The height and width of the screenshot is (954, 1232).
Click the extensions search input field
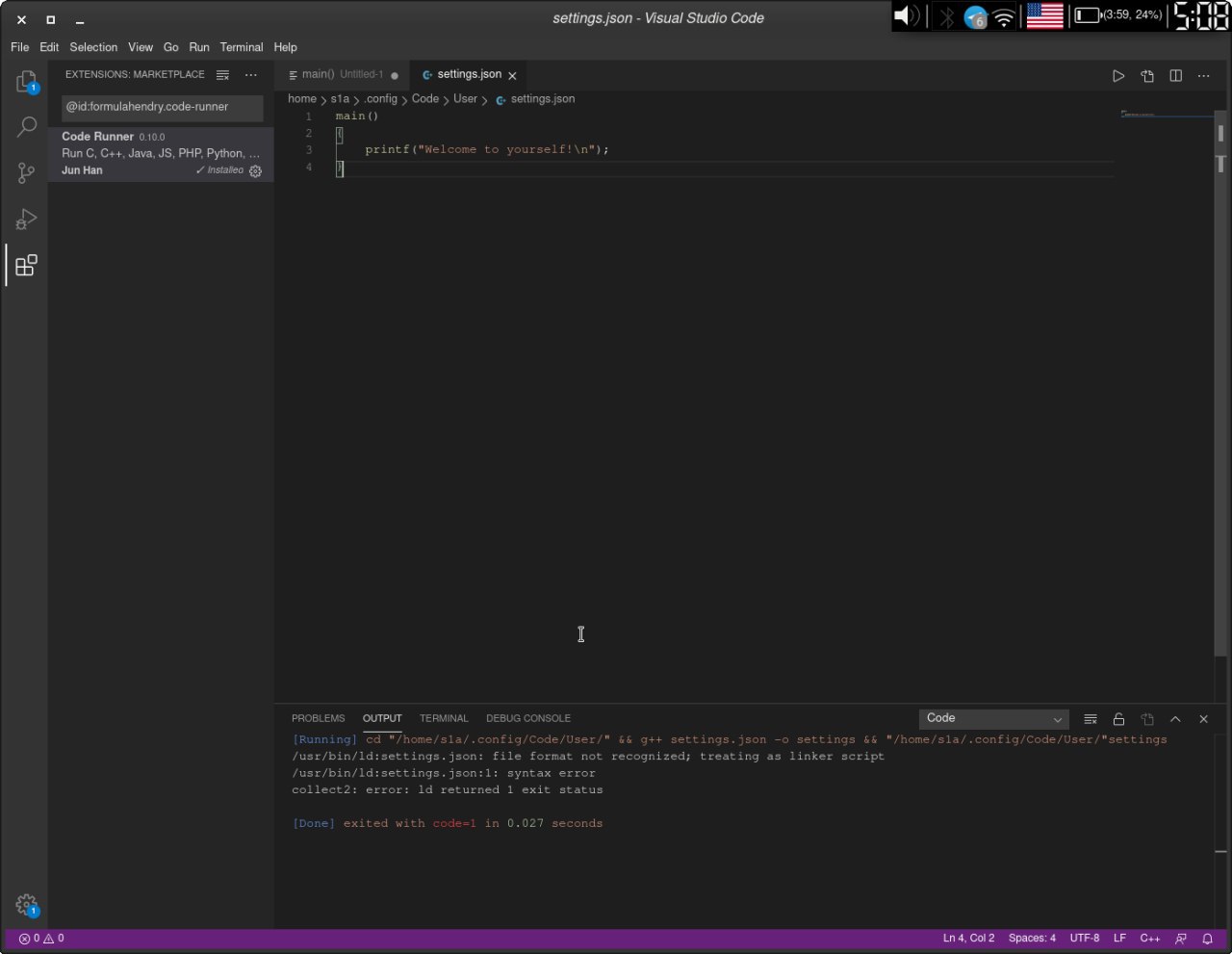pyautogui.click(x=162, y=107)
